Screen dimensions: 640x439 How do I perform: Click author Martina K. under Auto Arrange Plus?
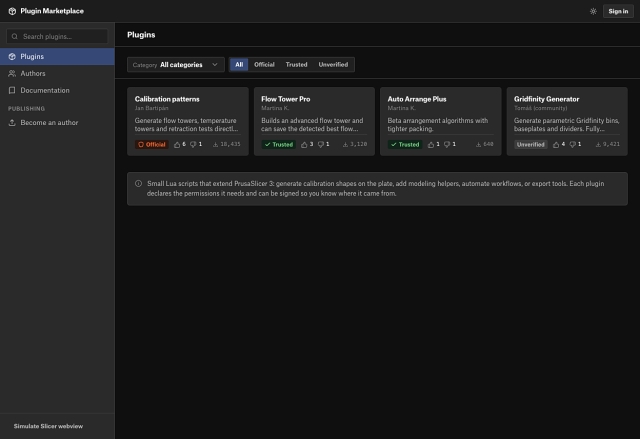point(402,108)
